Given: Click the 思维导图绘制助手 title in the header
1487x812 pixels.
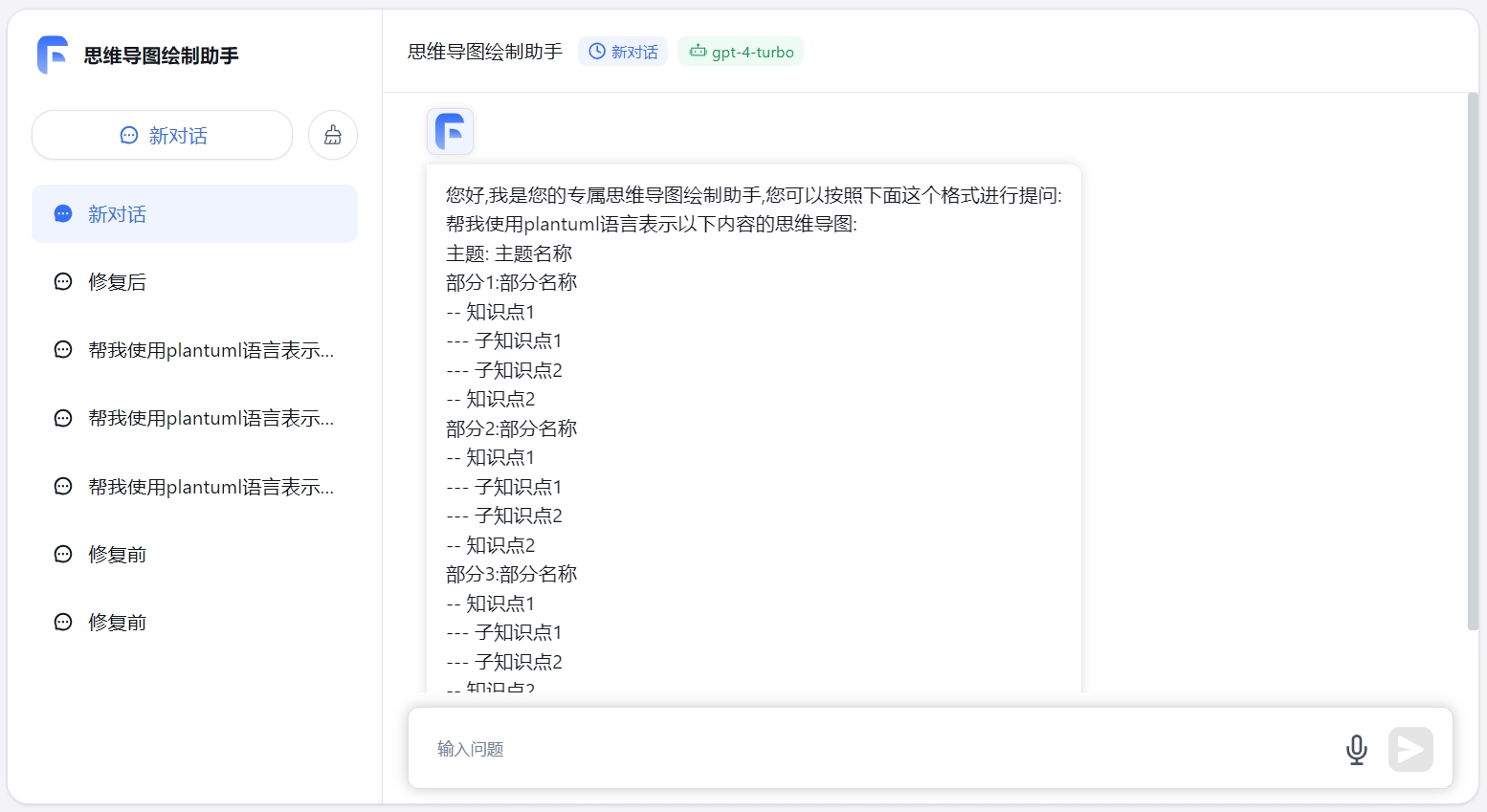Looking at the screenshot, I should point(485,52).
